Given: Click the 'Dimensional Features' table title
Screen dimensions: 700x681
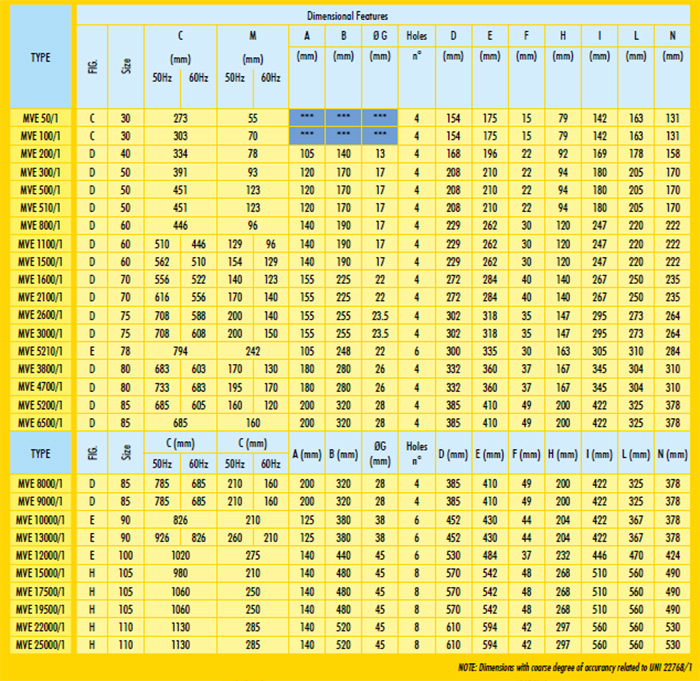Looking at the screenshot, I should [x=347, y=16].
